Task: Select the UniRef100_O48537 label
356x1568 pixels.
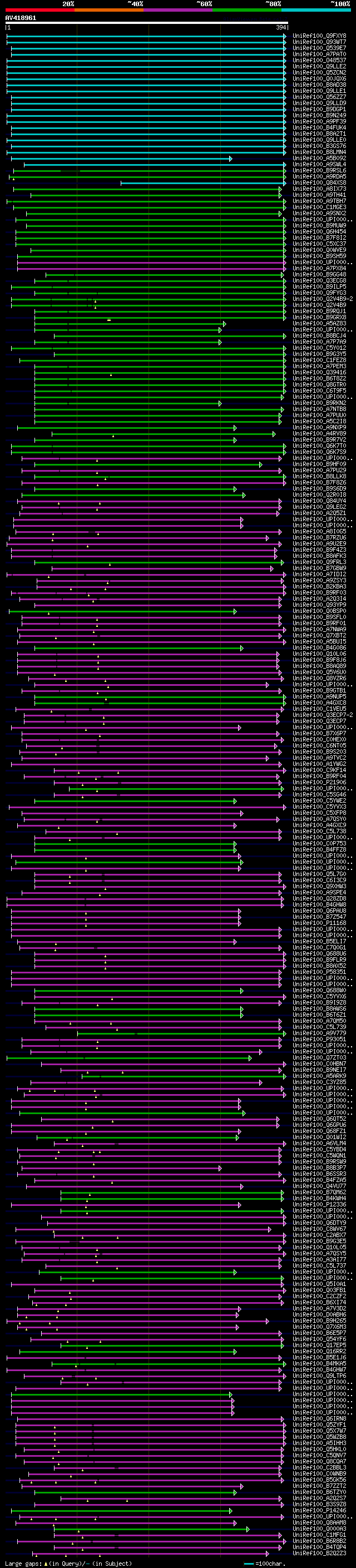Action: tap(319, 60)
